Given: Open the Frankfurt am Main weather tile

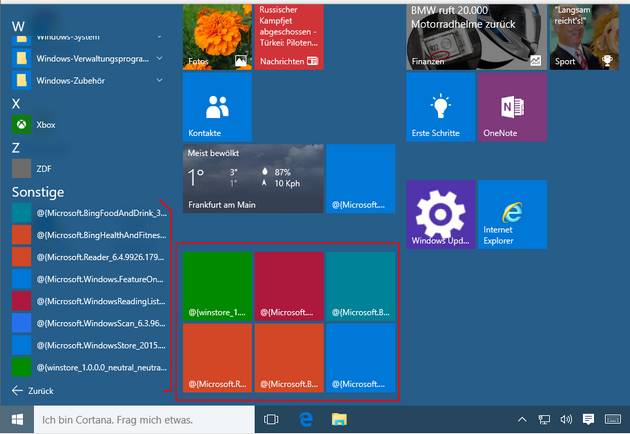Looking at the screenshot, I should coord(253,178).
